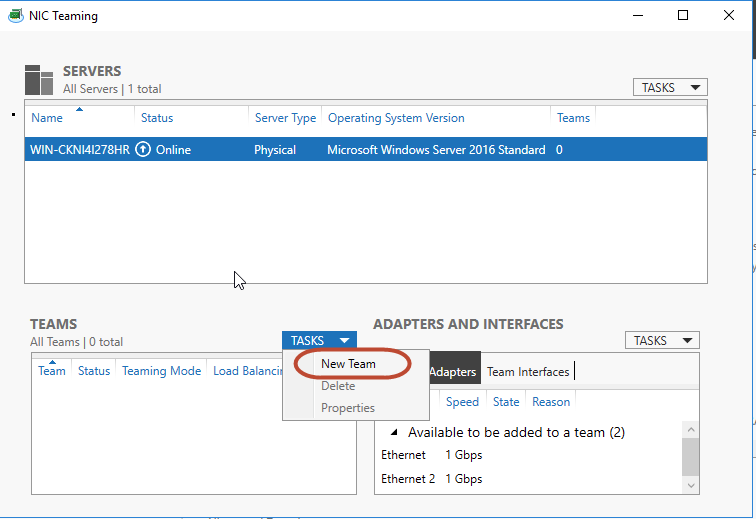Sort servers by Name column
The image size is (756, 519).
coord(47,118)
